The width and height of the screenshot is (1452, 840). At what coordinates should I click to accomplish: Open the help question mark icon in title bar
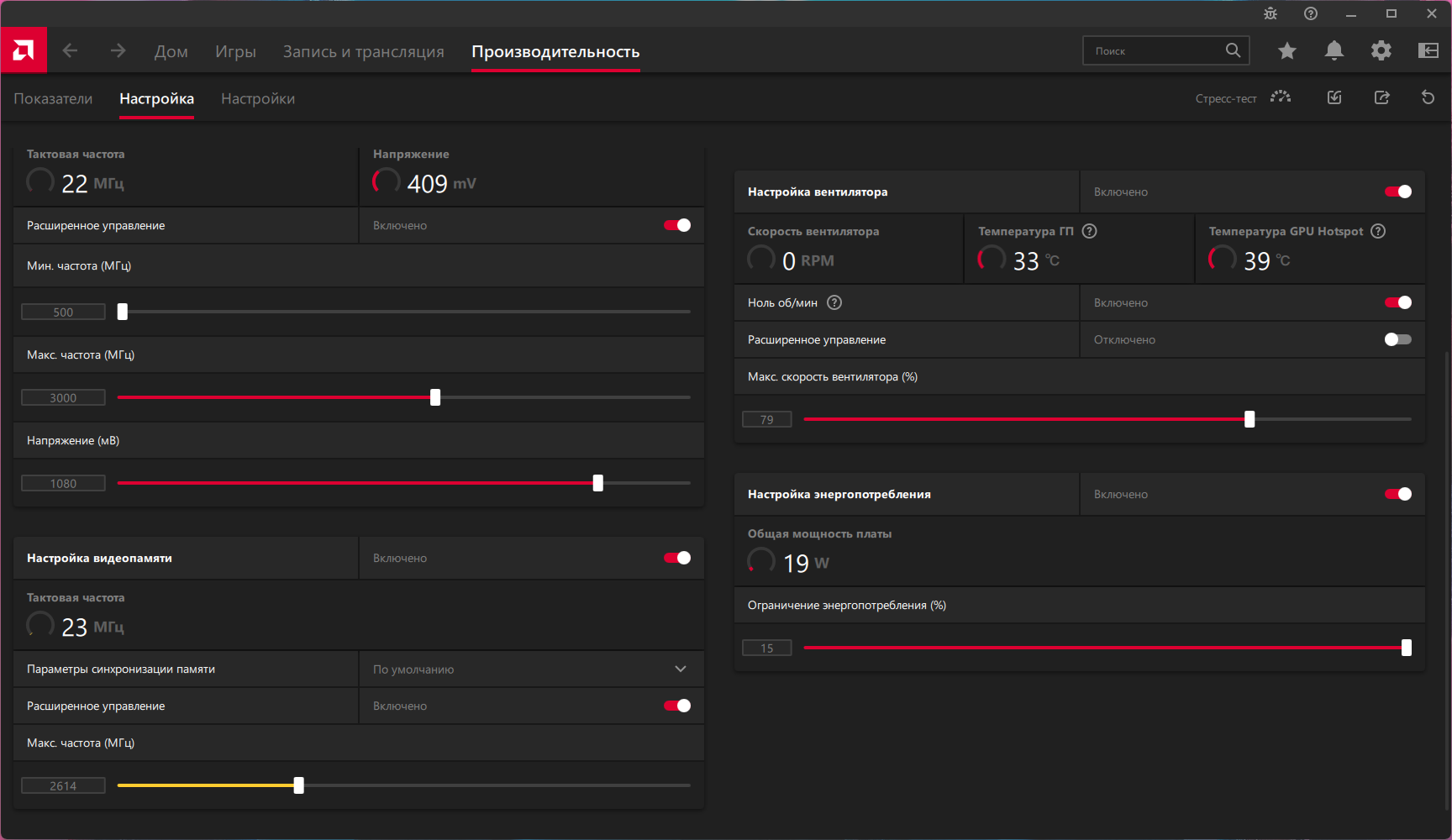click(1311, 13)
